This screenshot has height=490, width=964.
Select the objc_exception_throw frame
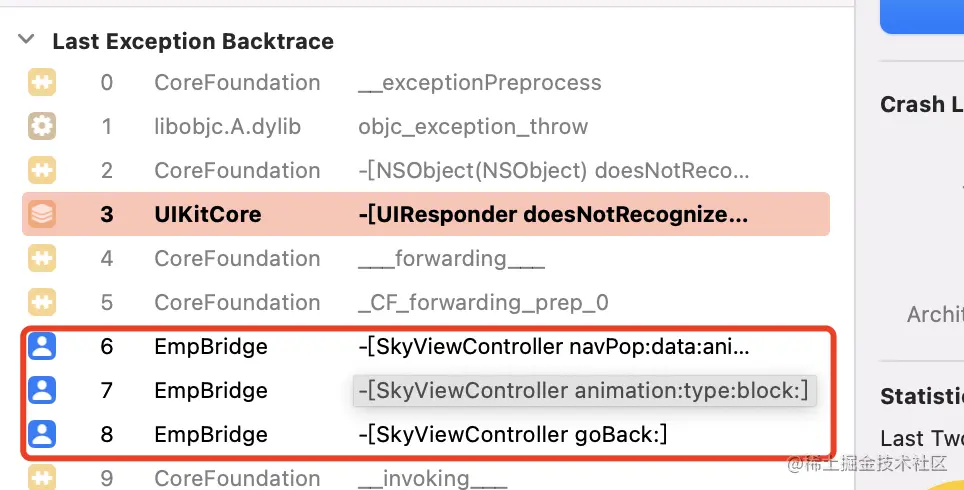point(473,127)
